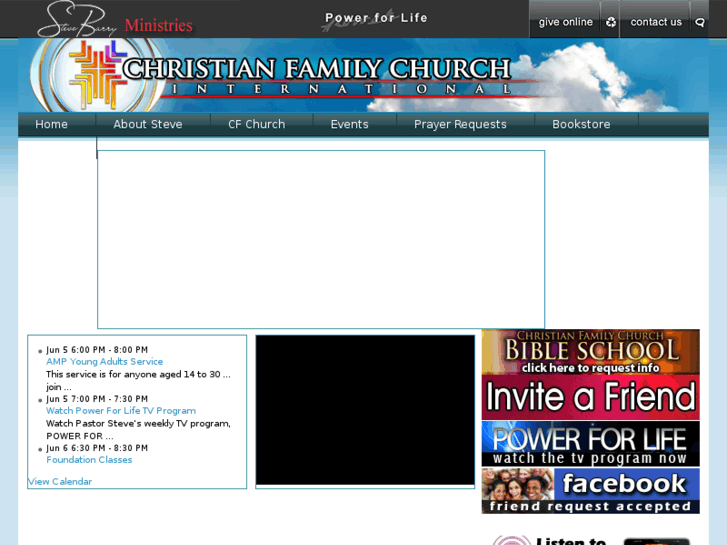Open the Prayer Requests page
Image resolution: width=727 pixels, height=545 pixels.
pyautogui.click(x=460, y=124)
